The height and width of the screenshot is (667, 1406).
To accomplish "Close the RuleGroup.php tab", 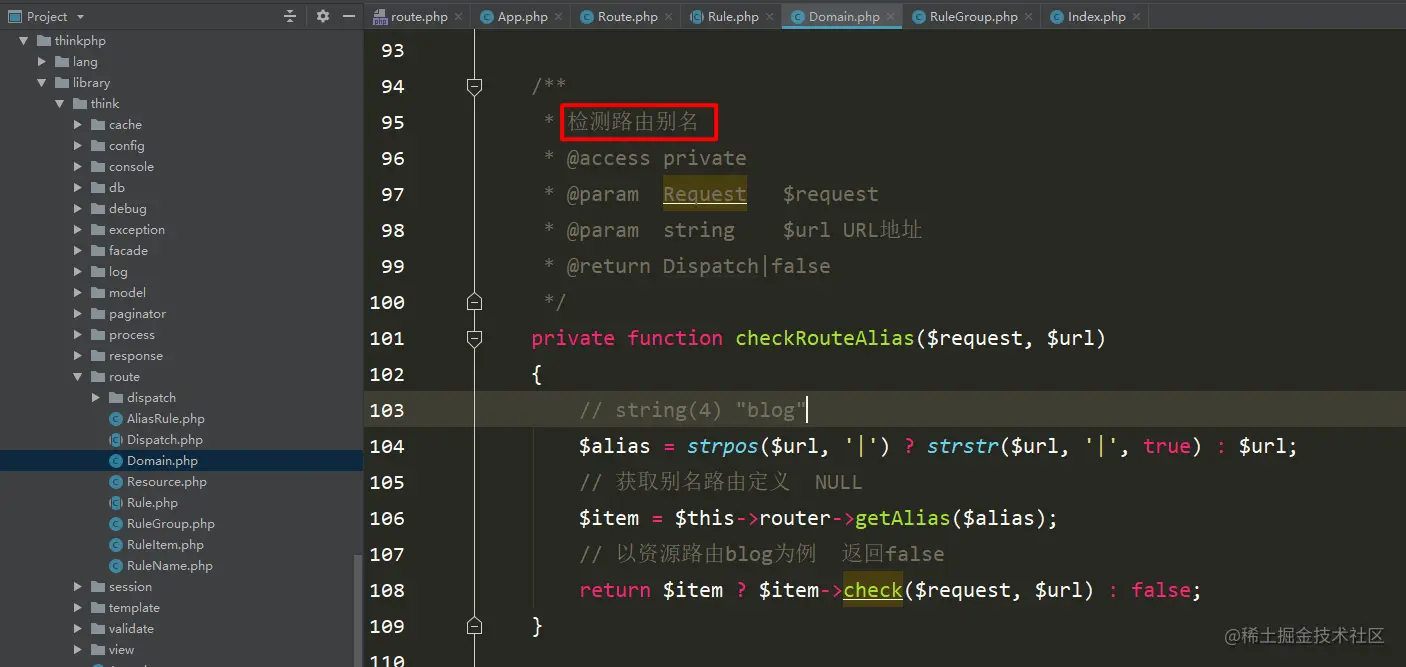I will coord(1028,17).
